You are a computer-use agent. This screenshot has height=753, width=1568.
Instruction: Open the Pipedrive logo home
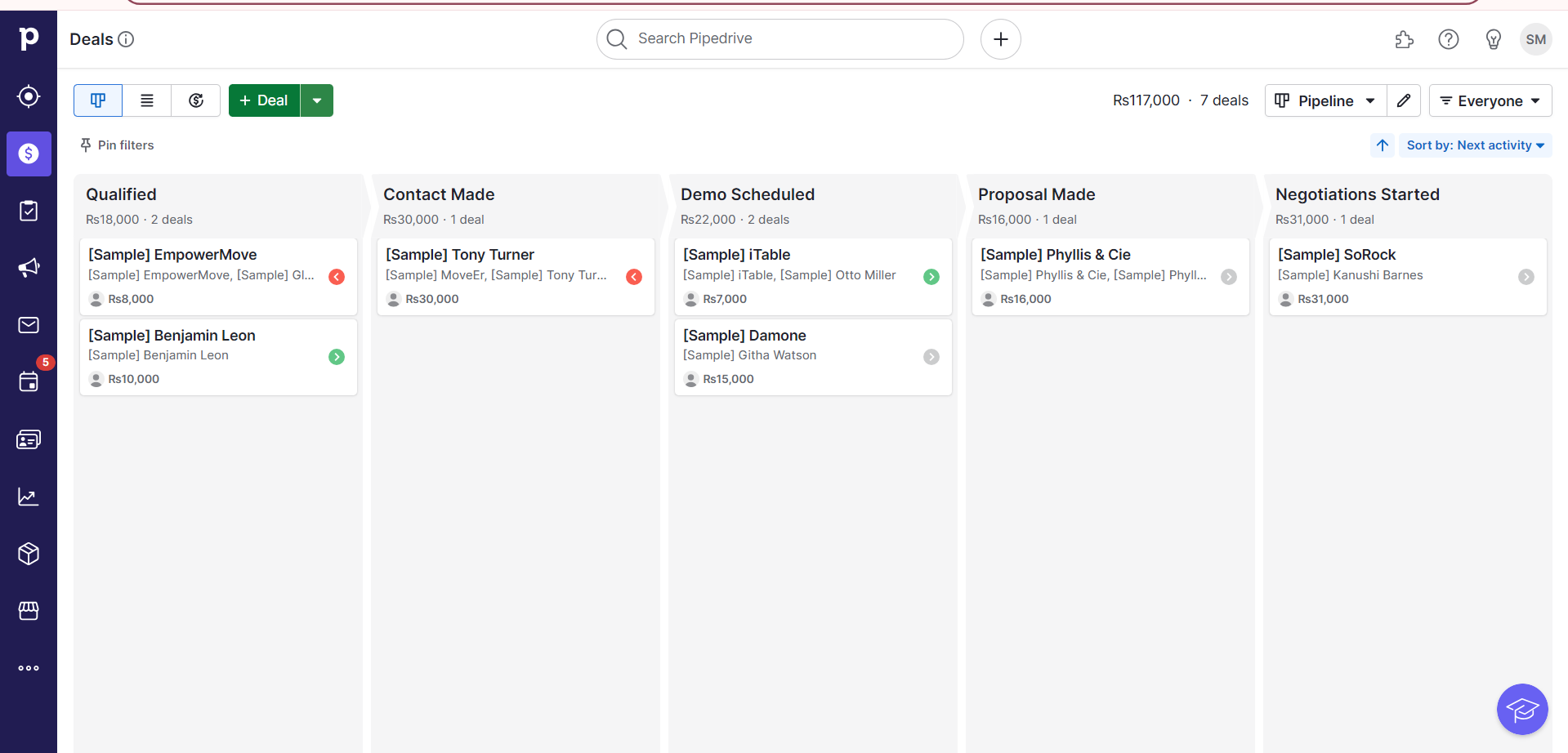(29, 38)
